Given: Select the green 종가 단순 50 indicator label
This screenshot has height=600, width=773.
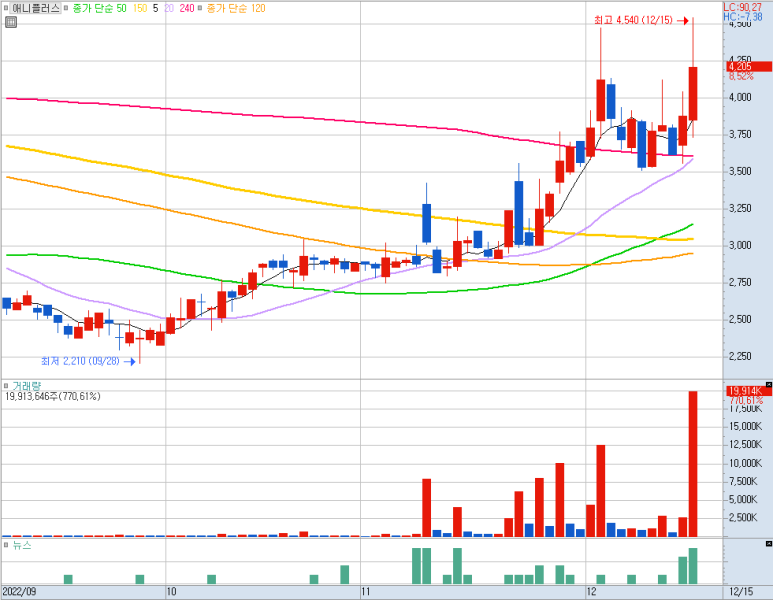Looking at the screenshot, I should [x=100, y=8].
